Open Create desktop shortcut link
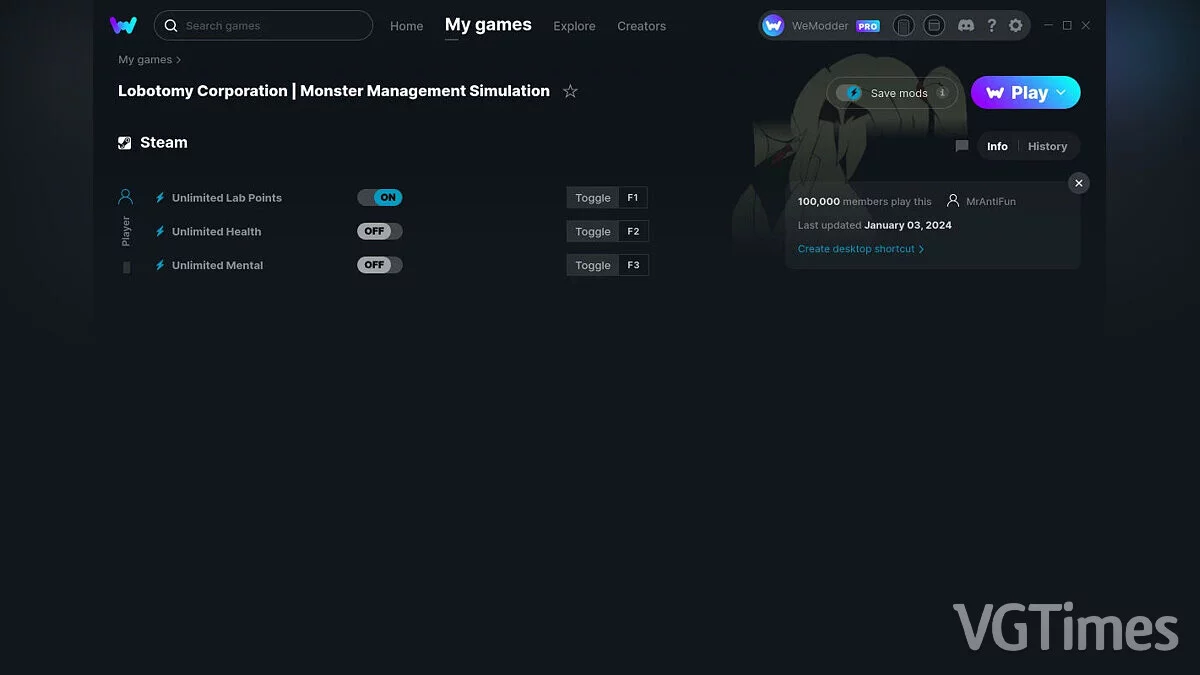 861,249
